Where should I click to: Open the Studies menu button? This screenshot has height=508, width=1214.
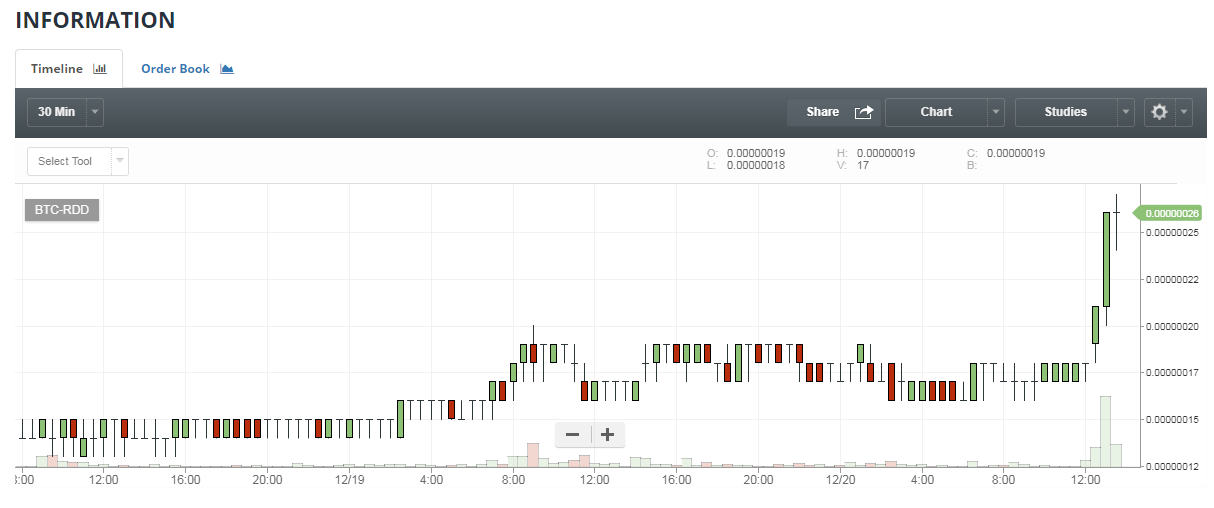click(1066, 112)
